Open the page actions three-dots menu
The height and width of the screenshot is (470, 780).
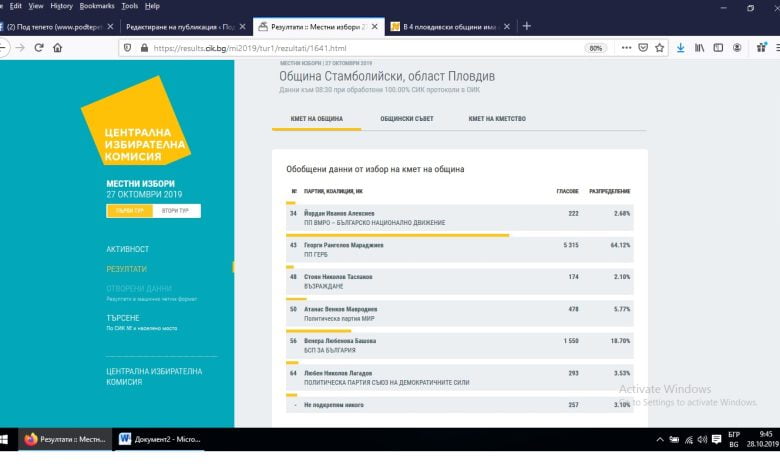(x=626, y=48)
